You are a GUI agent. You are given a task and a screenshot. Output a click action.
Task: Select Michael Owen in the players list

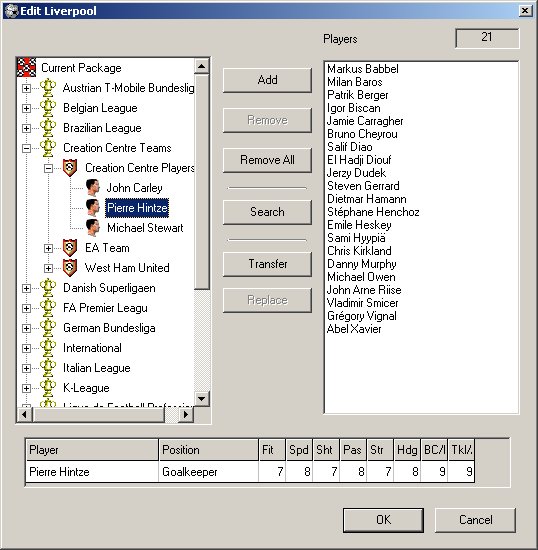click(x=361, y=277)
